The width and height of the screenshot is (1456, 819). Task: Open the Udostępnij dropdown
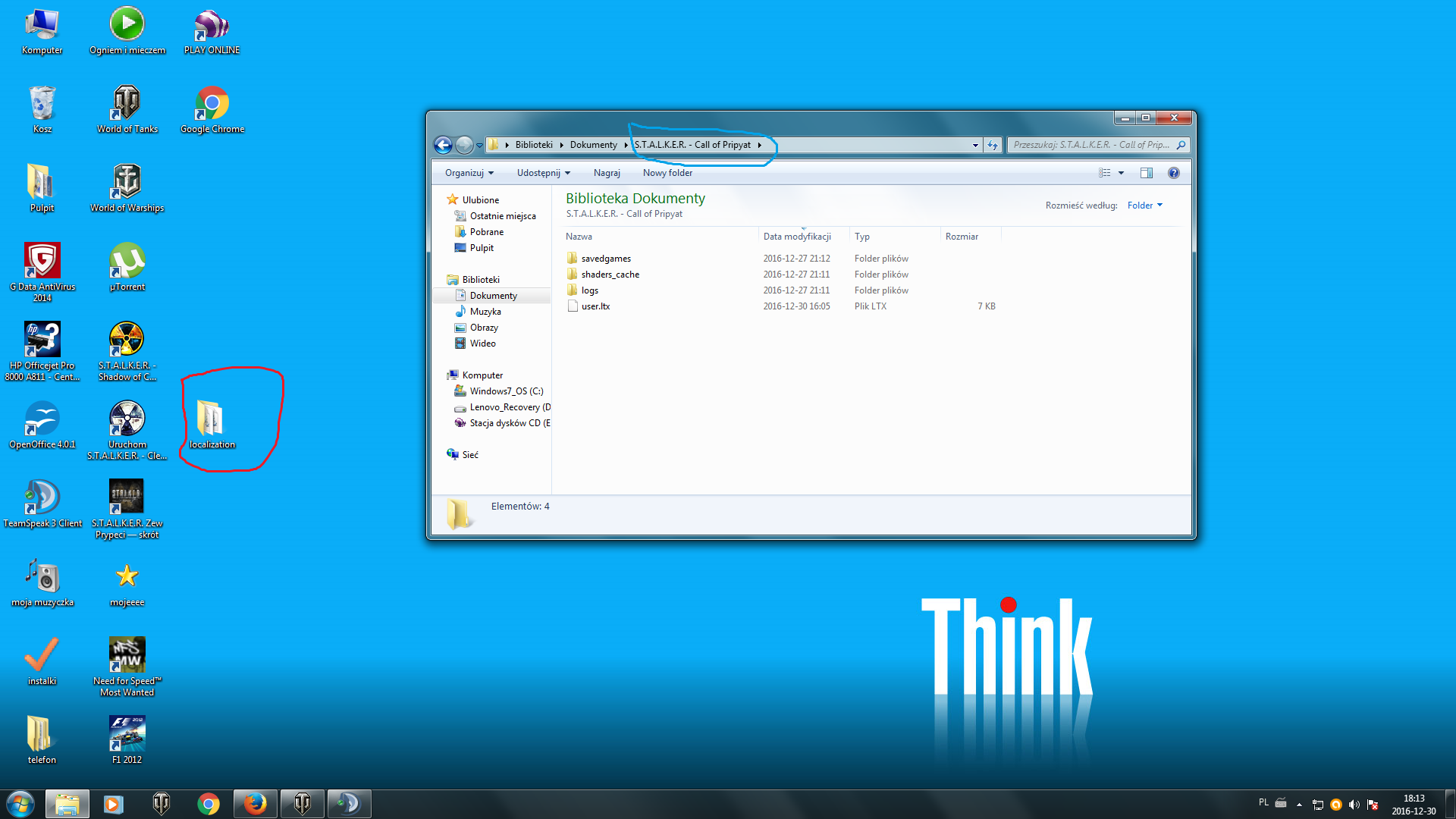(x=543, y=173)
